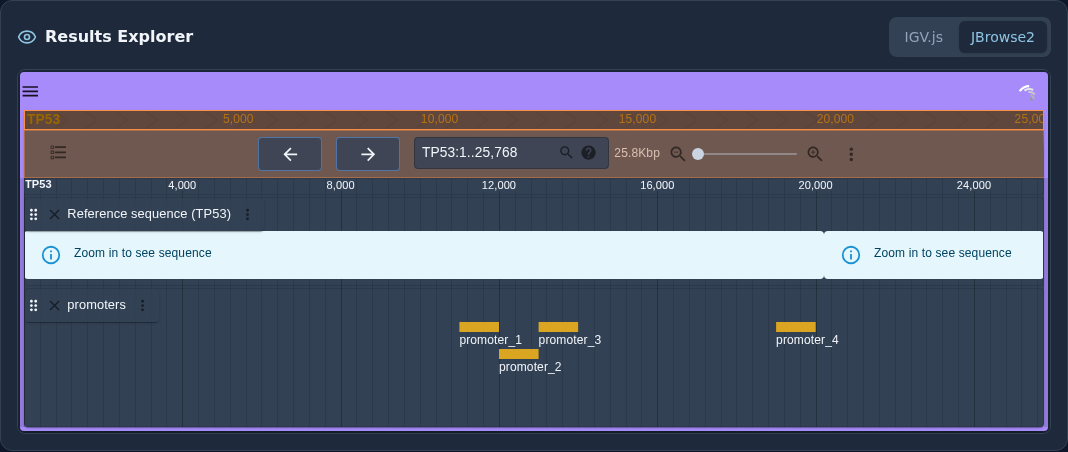
Task: Select the promoter_4 feature bar
Action: (x=796, y=327)
